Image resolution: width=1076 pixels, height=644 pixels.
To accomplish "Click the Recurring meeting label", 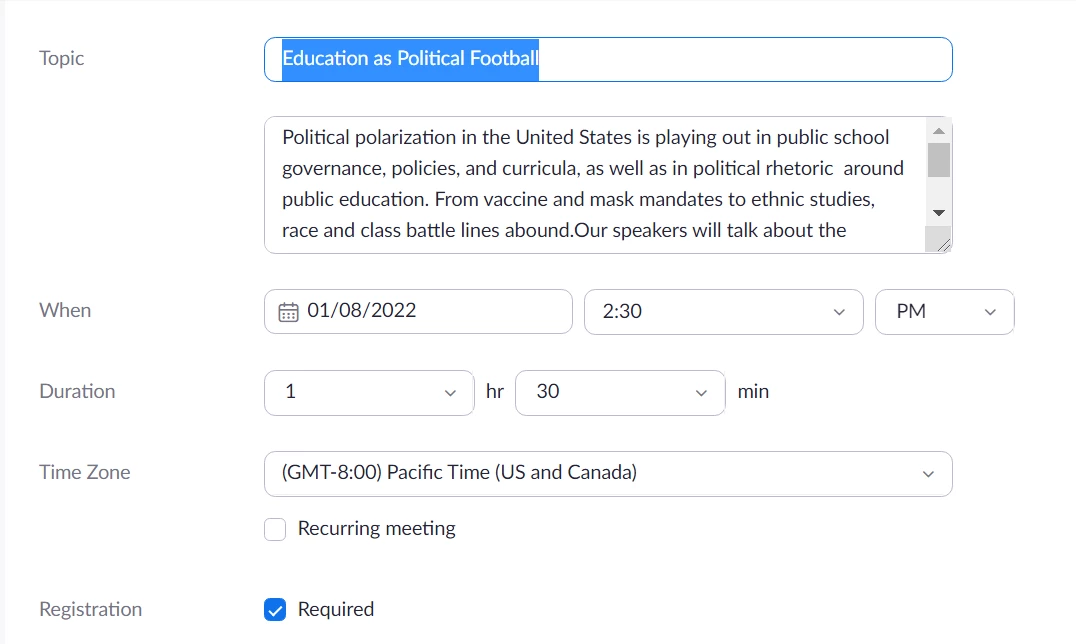I will [x=376, y=529].
